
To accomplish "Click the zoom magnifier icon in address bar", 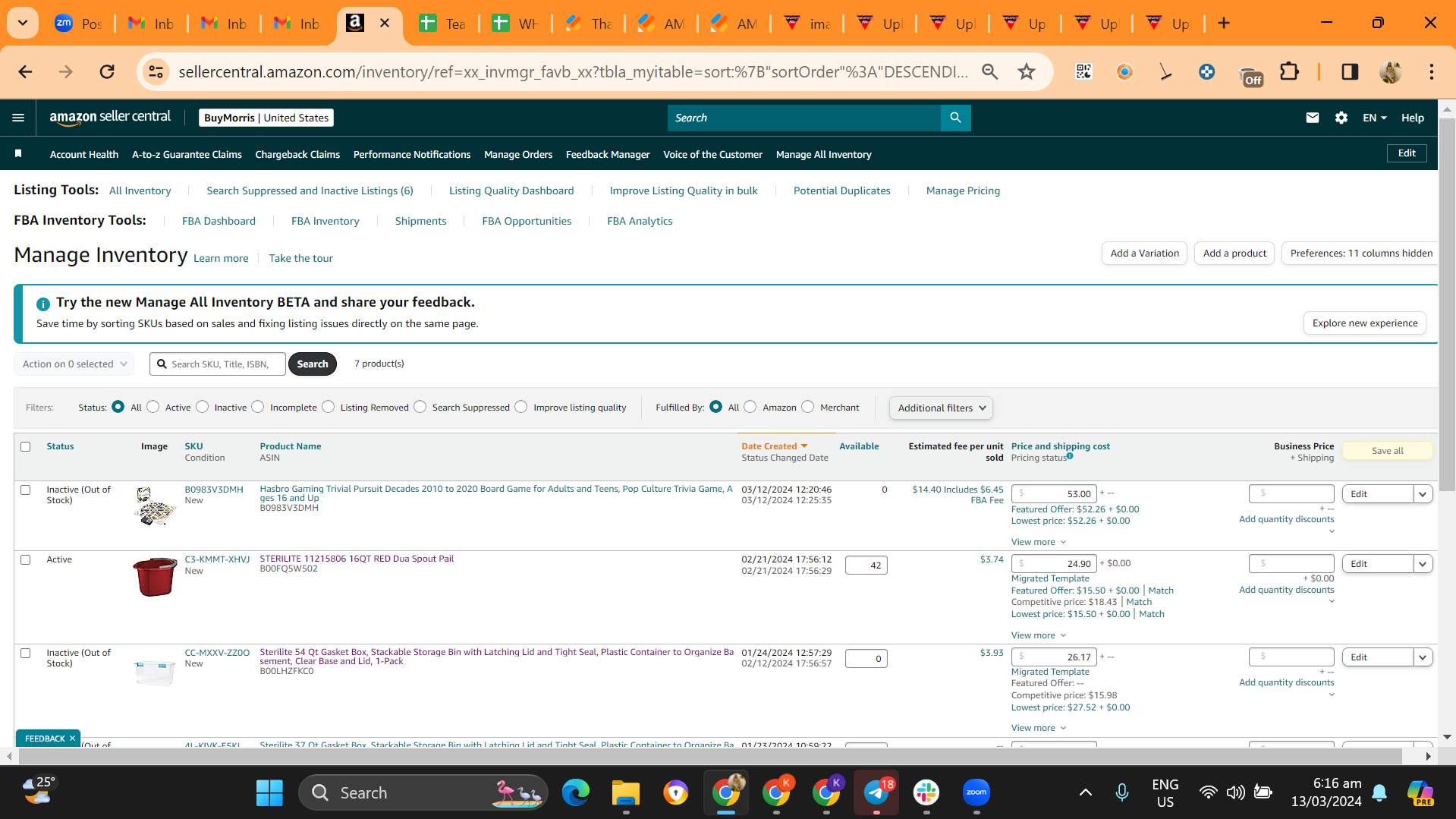I will point(989,71).
